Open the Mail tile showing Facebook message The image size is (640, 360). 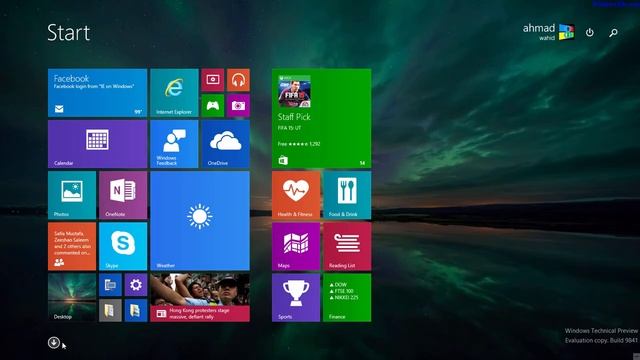[x=98, y=93]
